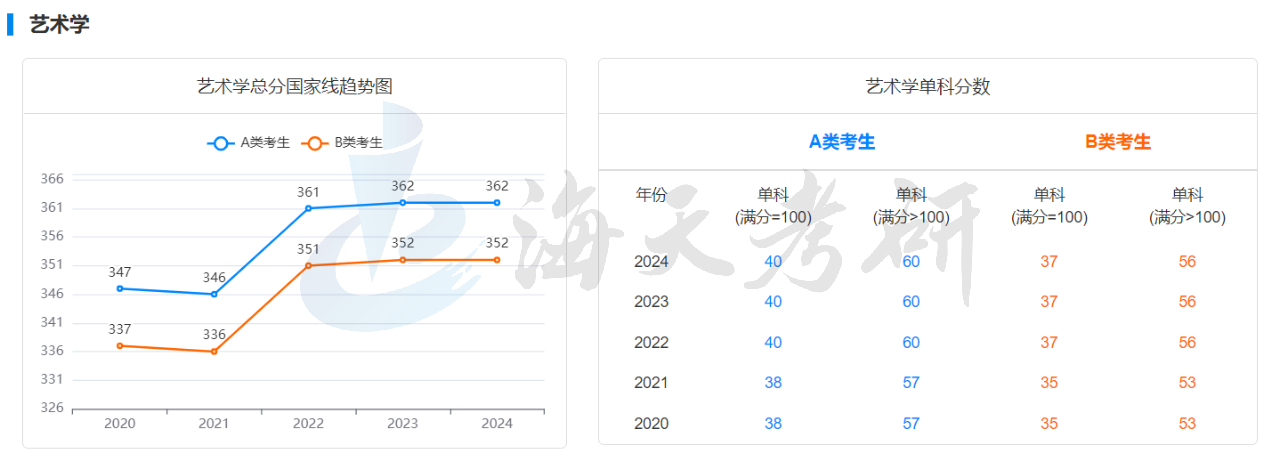
Task: Select the 2020 A类 data point 347
Action: coord(120,288)
